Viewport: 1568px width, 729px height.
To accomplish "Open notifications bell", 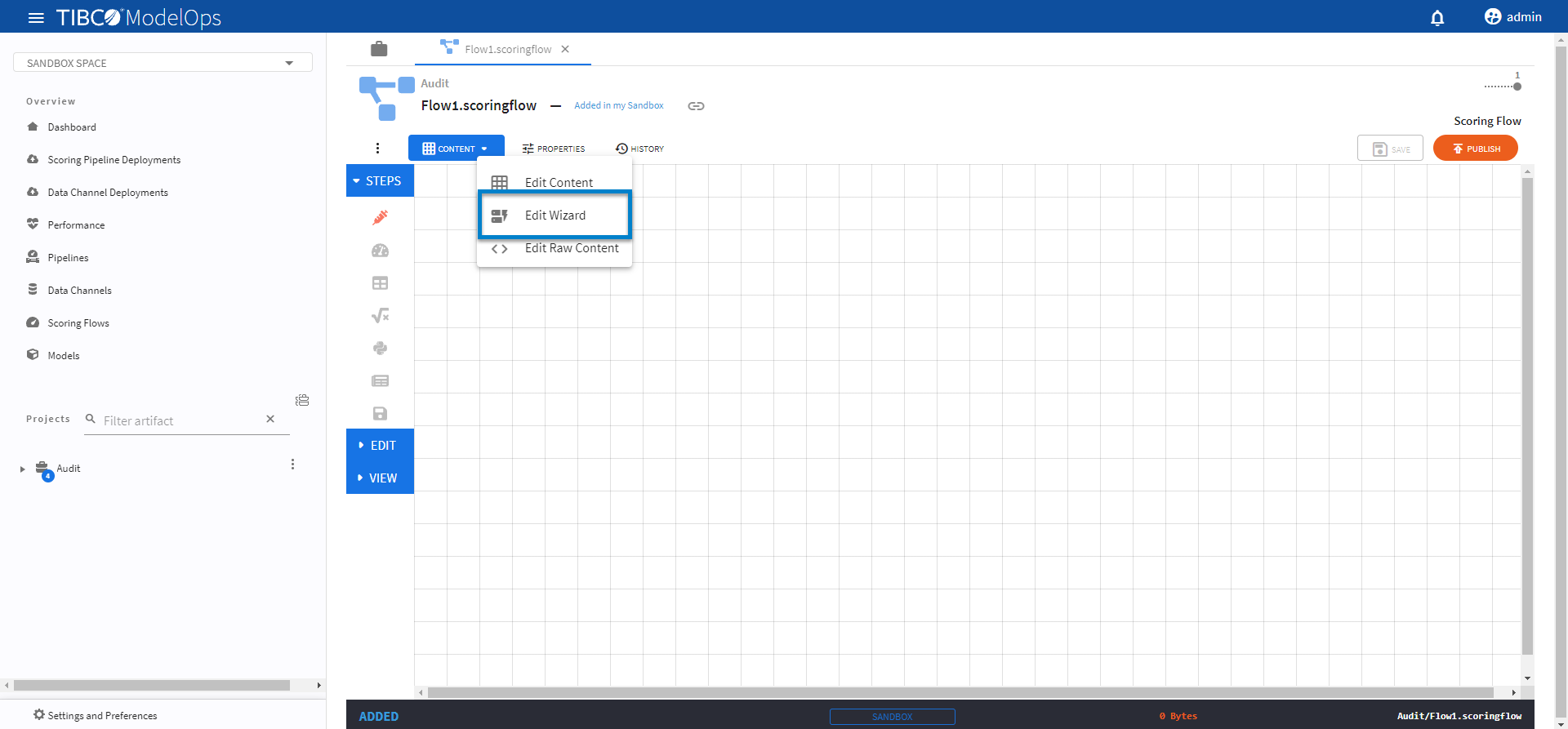I will (1437, 17).
